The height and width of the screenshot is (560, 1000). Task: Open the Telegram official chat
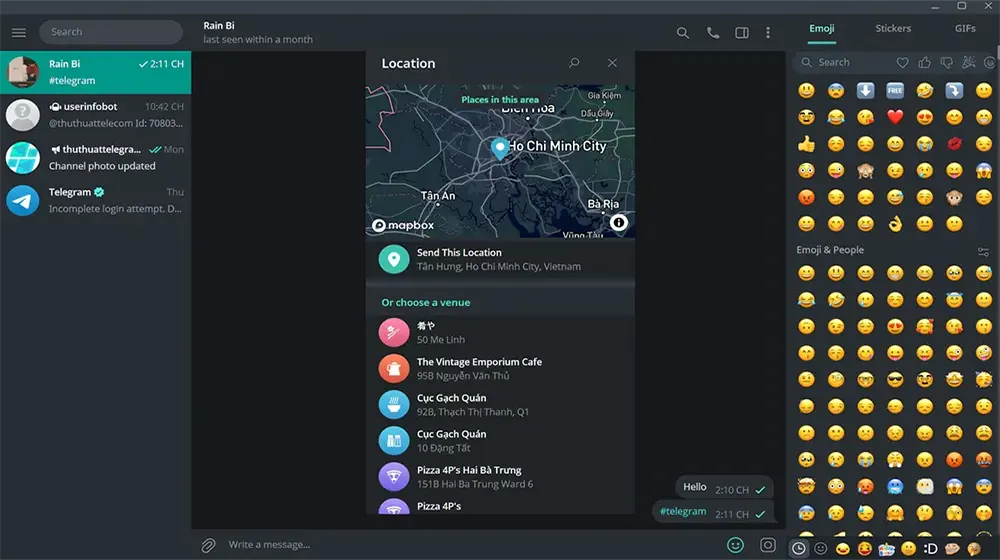[x=96, y=200]
